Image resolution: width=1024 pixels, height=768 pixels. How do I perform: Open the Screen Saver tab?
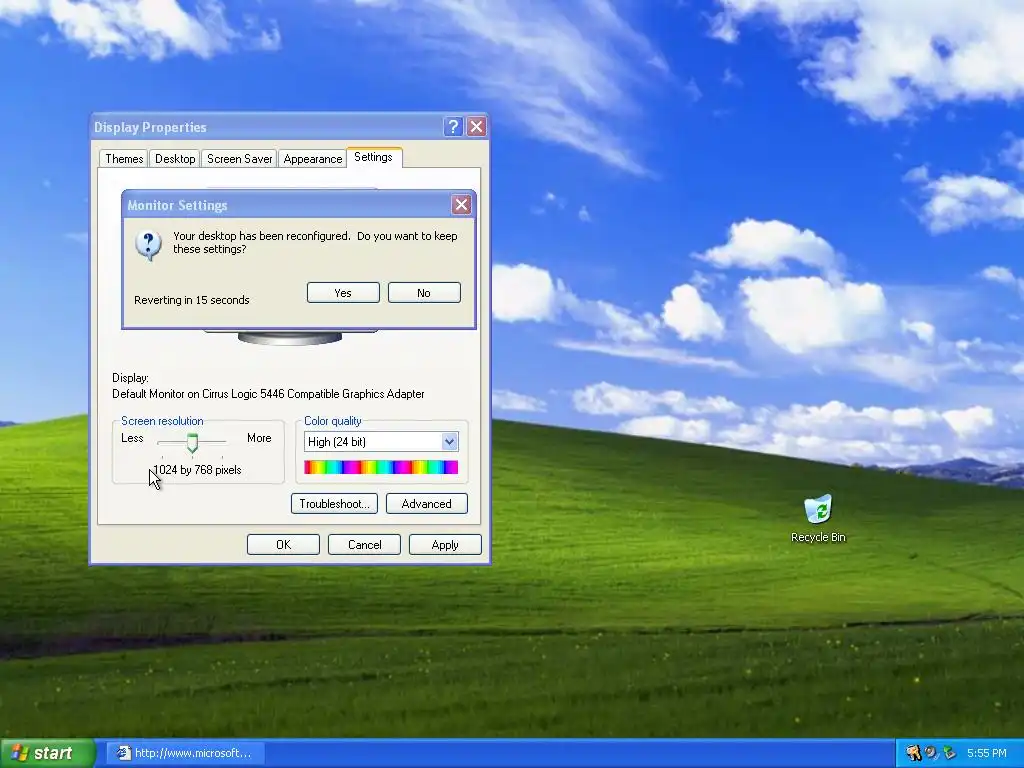point(239,159)
